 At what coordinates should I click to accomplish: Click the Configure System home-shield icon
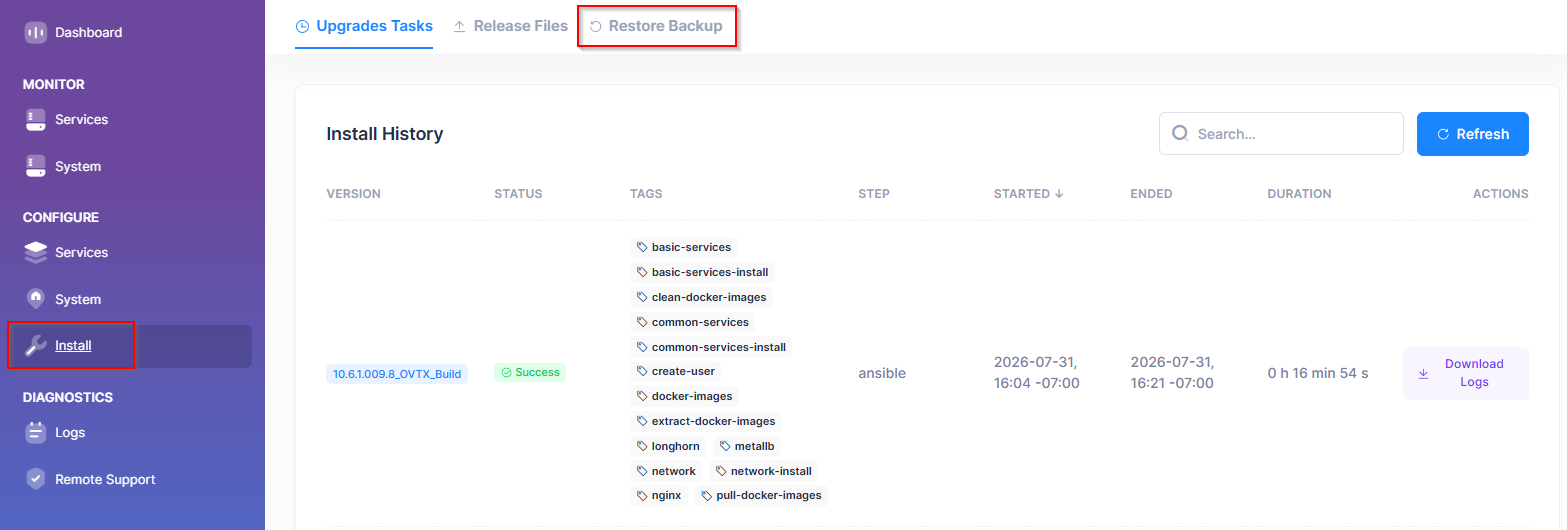35,299
